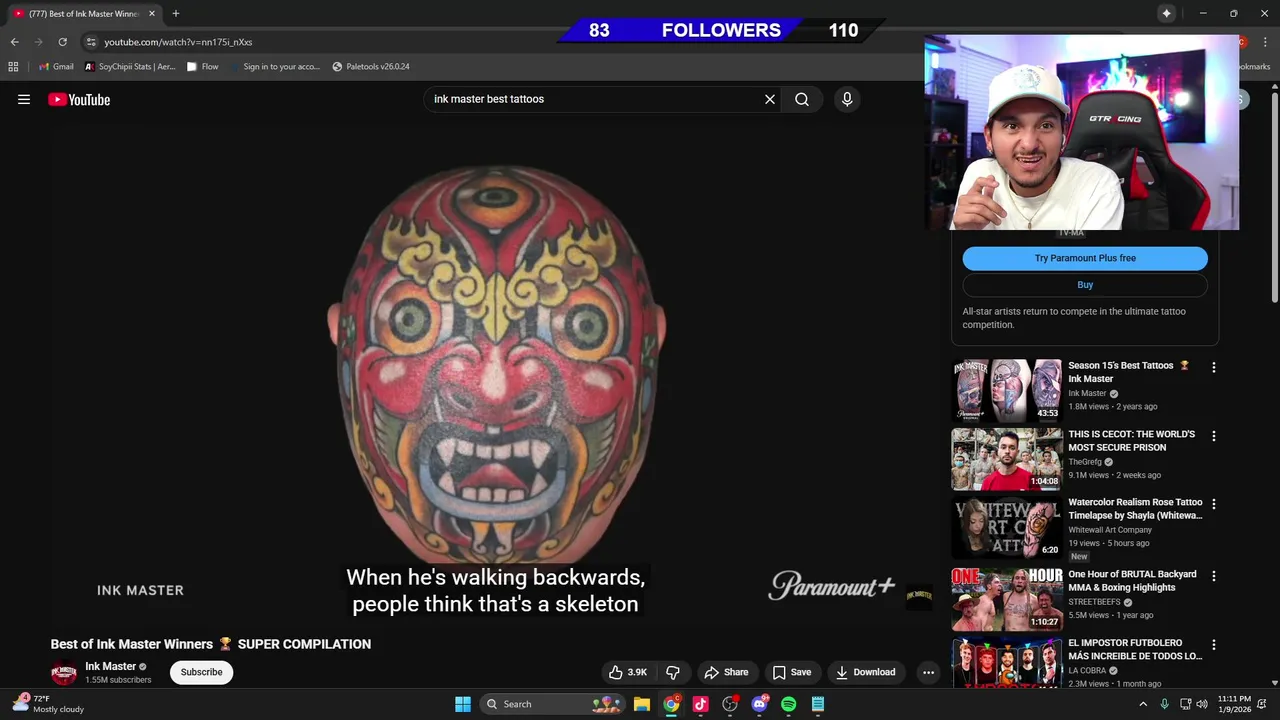Image resolution: width=1280 pixels, height=720 pixels.
Task: Open EL IMPOSTOR FUTBOLERO video thumbnail
Action: pos(1006,664)
